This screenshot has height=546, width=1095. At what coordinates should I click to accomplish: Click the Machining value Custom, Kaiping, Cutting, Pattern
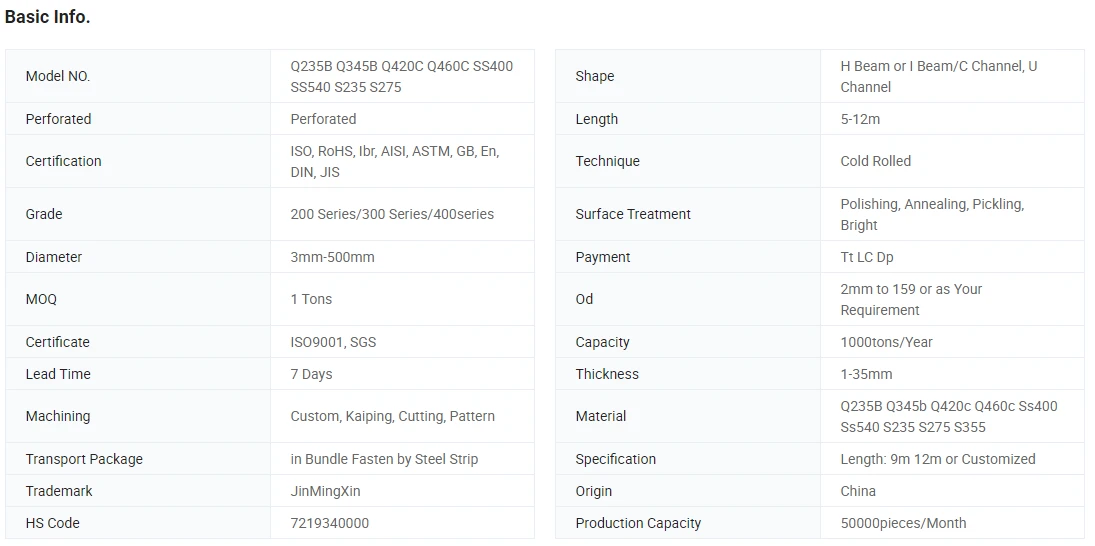tap(392, 416)
